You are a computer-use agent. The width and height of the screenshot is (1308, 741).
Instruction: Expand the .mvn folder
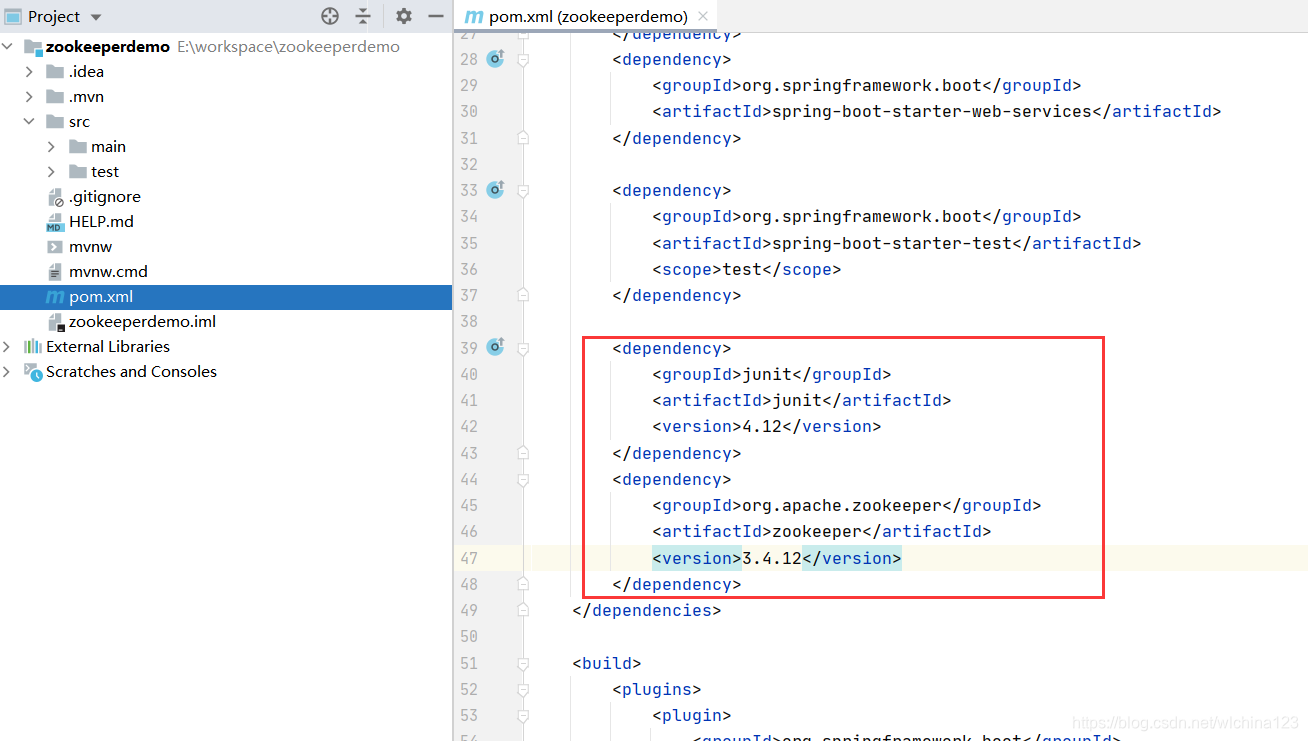pos(29,97)
